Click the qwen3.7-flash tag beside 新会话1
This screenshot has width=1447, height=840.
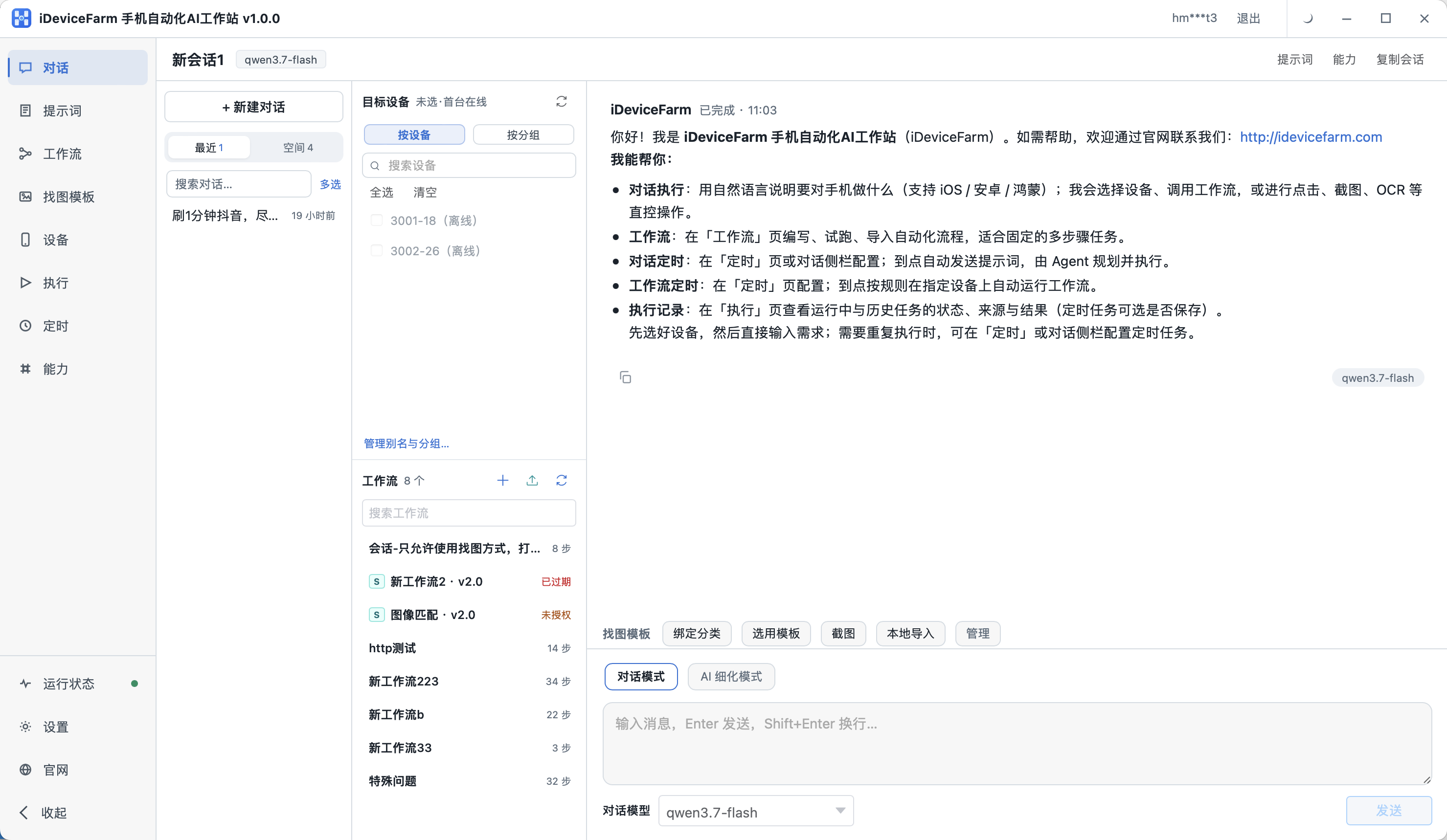pos(281,60)
